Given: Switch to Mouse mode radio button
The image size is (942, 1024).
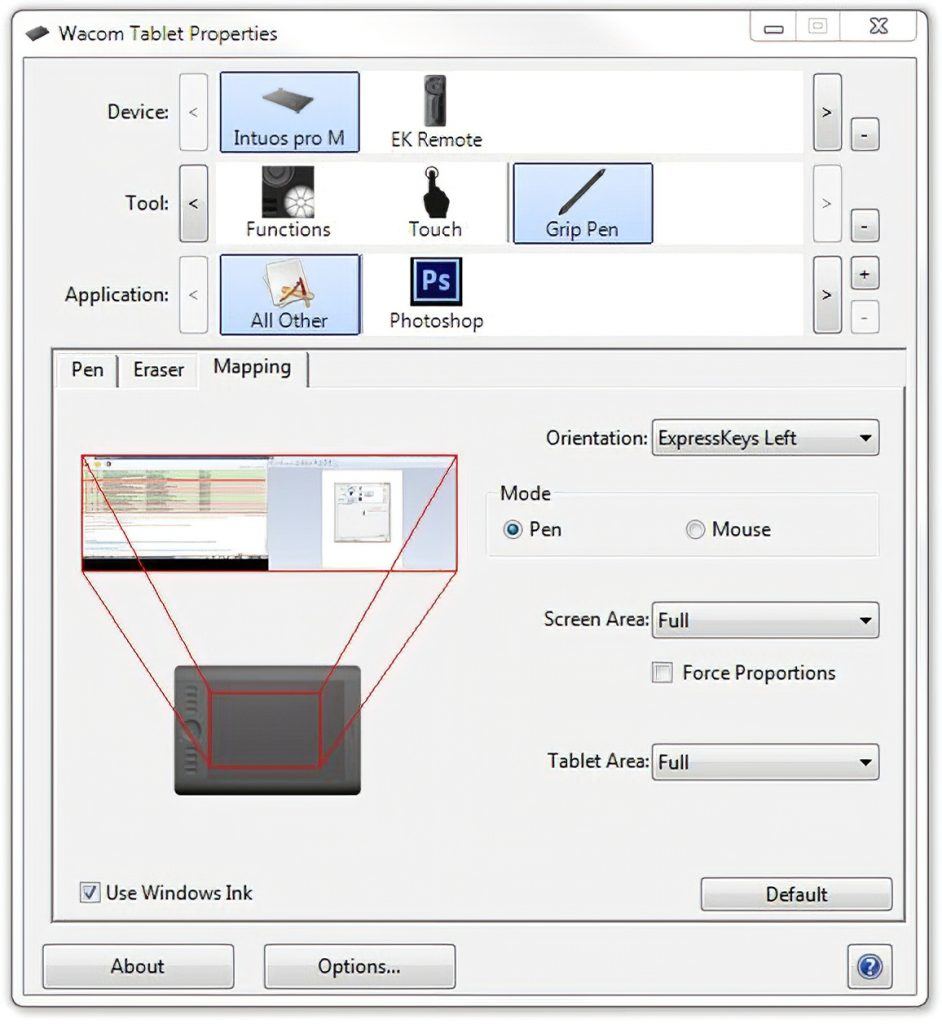Looking at the screenshot, I should 695,530.
